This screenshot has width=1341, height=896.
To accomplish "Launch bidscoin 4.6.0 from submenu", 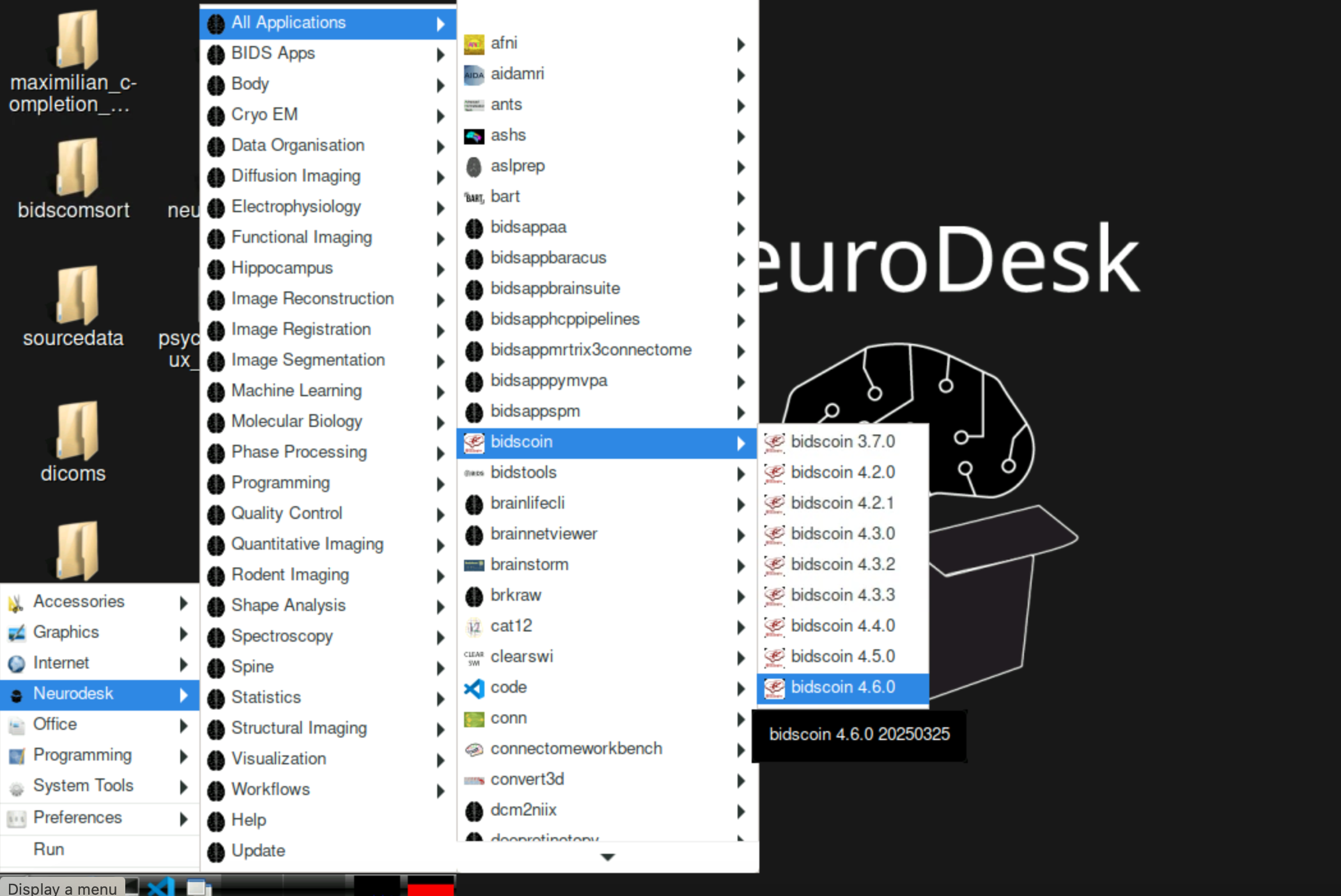I will (842, 688).
